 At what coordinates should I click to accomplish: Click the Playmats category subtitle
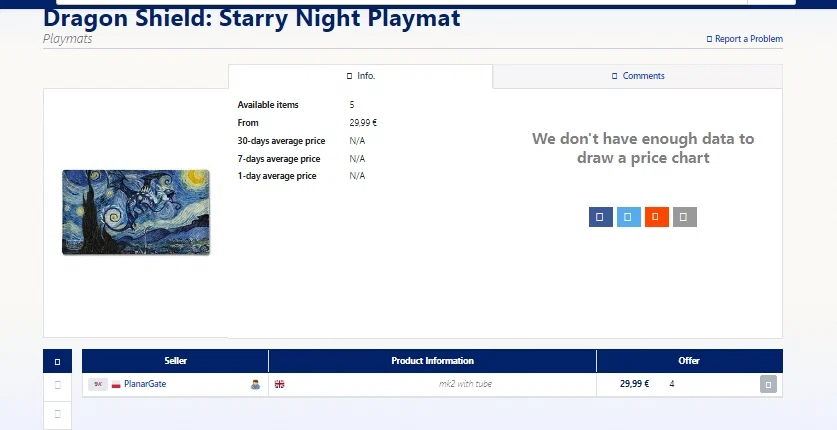point(67,39)
